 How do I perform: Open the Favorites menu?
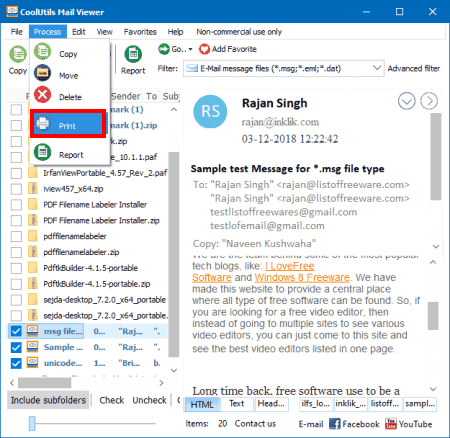[x=140, y=32]
